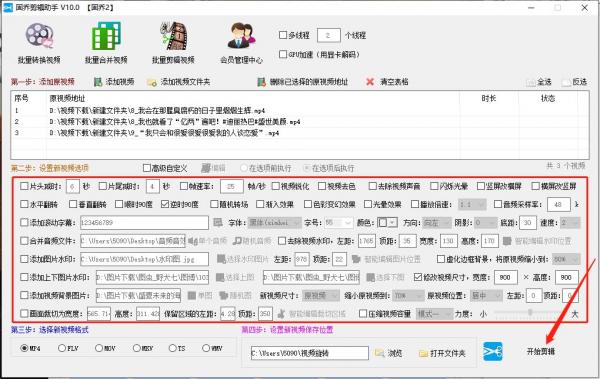Click the 个线程 thread count field

329,35
